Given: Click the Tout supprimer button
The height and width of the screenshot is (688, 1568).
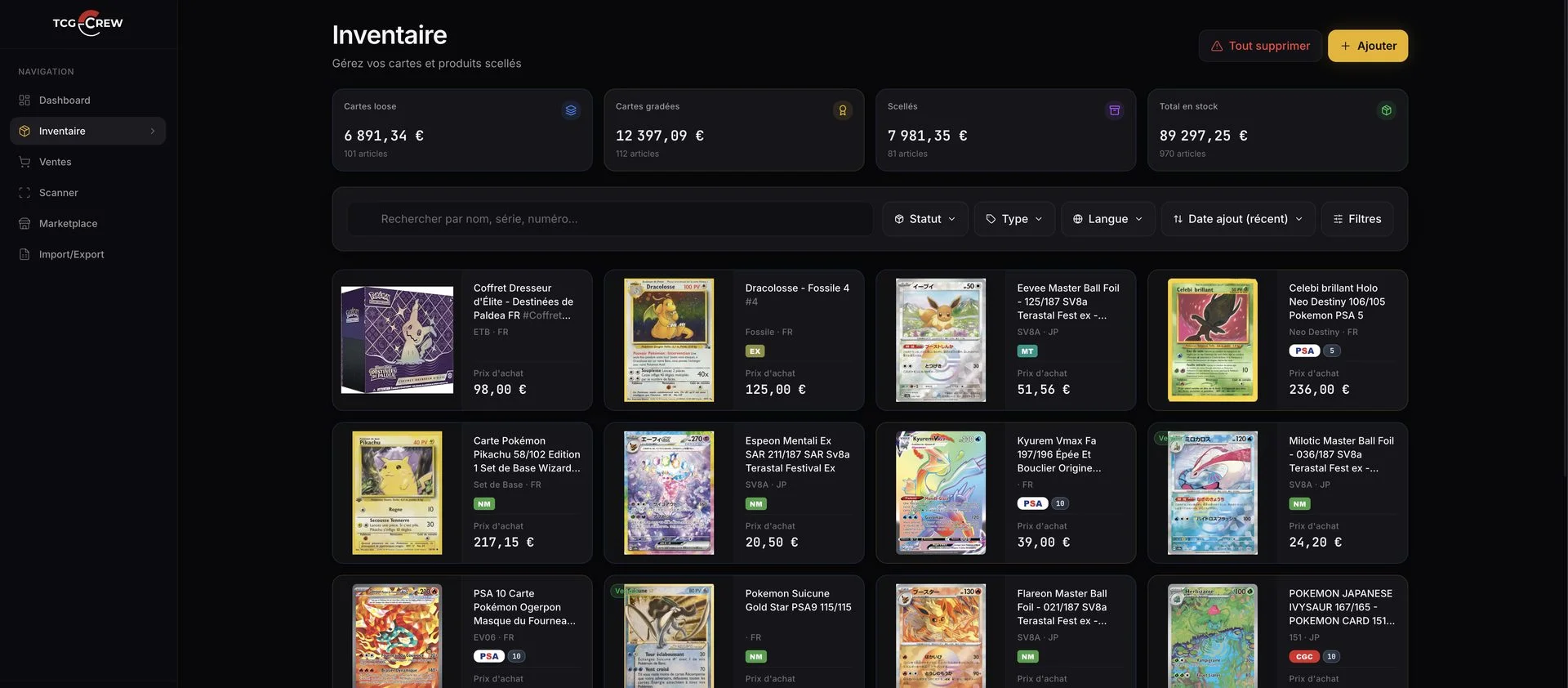Looking at the screenshot, I should click(1260, 46).
